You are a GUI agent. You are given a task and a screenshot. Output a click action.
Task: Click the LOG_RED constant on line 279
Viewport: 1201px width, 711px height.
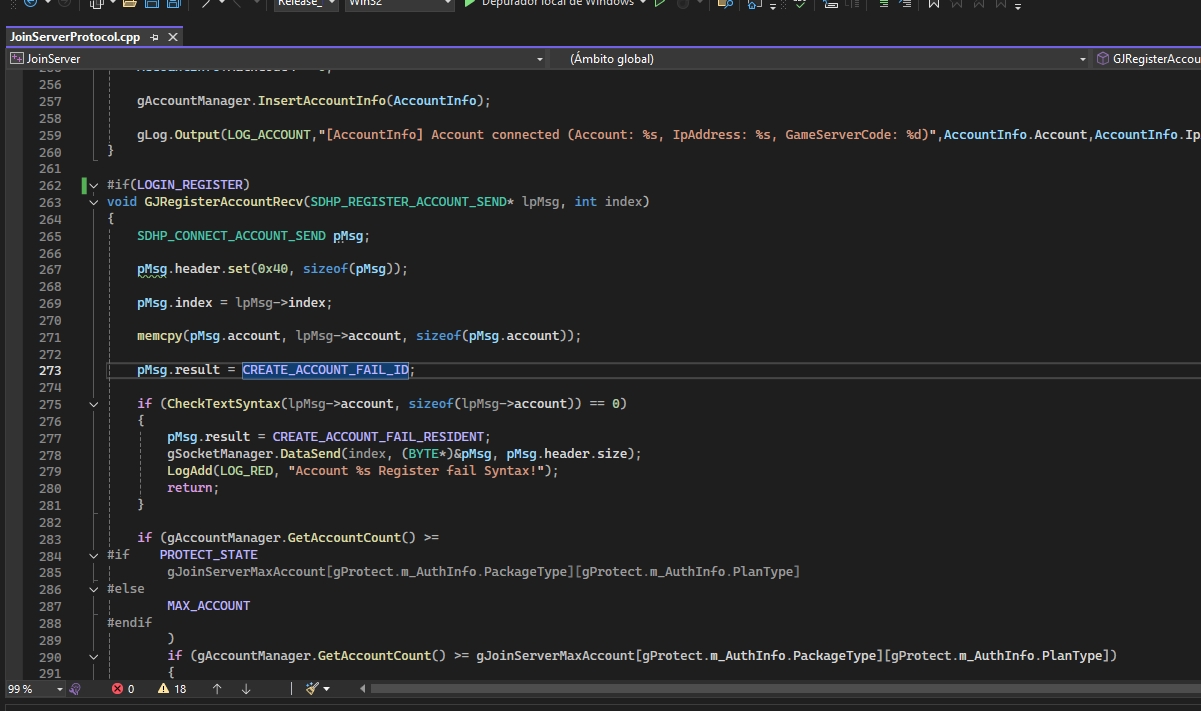[244, 471]
